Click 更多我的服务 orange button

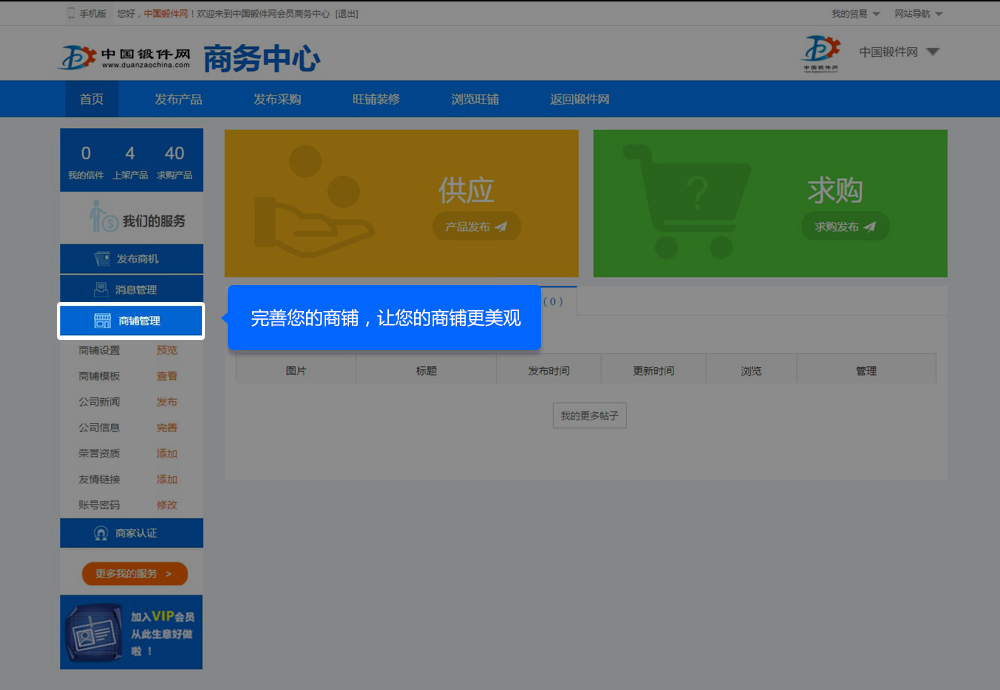(x=135, y=574)
